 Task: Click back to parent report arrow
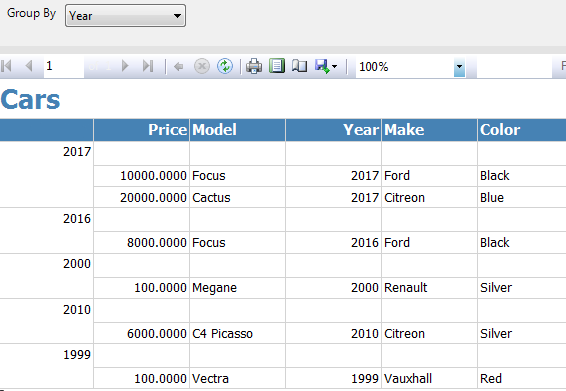click(178, 66)
